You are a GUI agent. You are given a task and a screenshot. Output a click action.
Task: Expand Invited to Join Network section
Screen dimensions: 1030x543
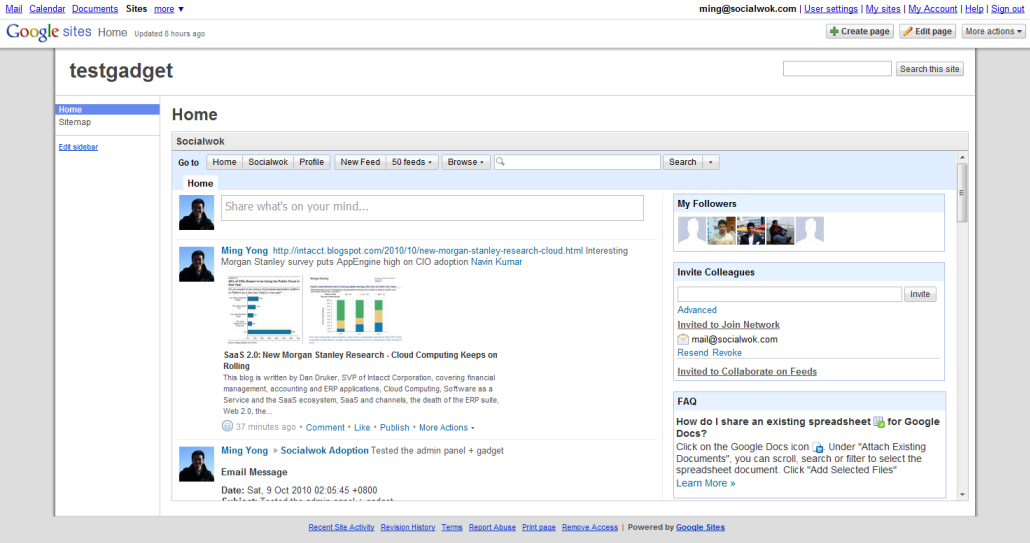(728, 324)
